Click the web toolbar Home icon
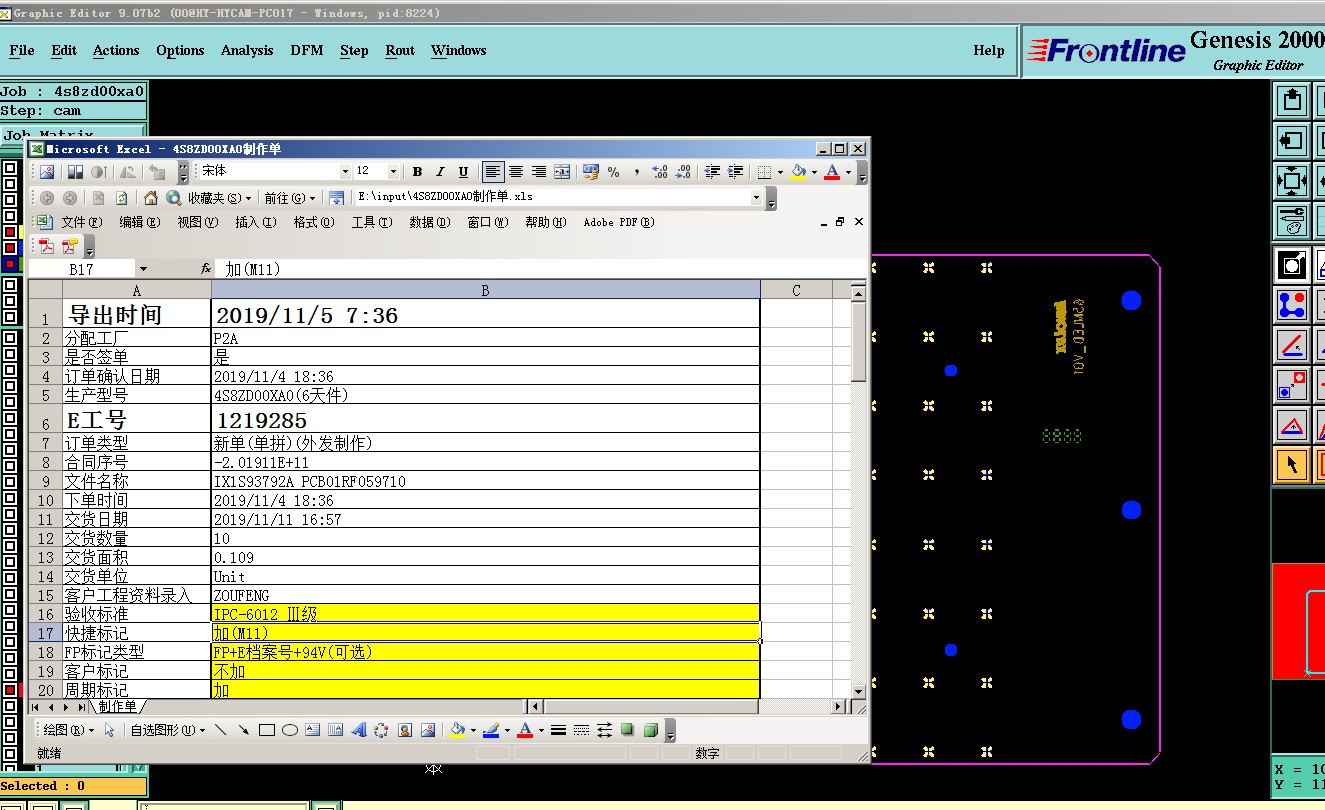Screen dimensions: 1325x810 coord(150,198)
